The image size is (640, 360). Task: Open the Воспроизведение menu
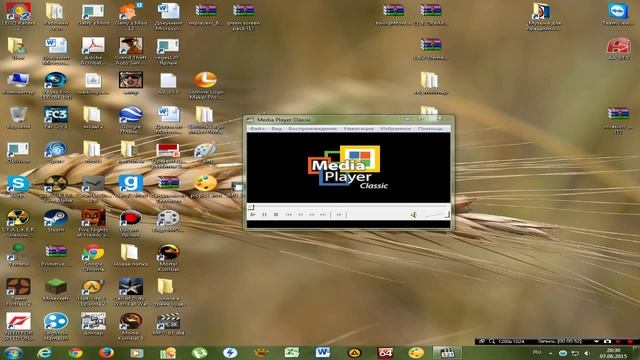(x=313, y=129)
